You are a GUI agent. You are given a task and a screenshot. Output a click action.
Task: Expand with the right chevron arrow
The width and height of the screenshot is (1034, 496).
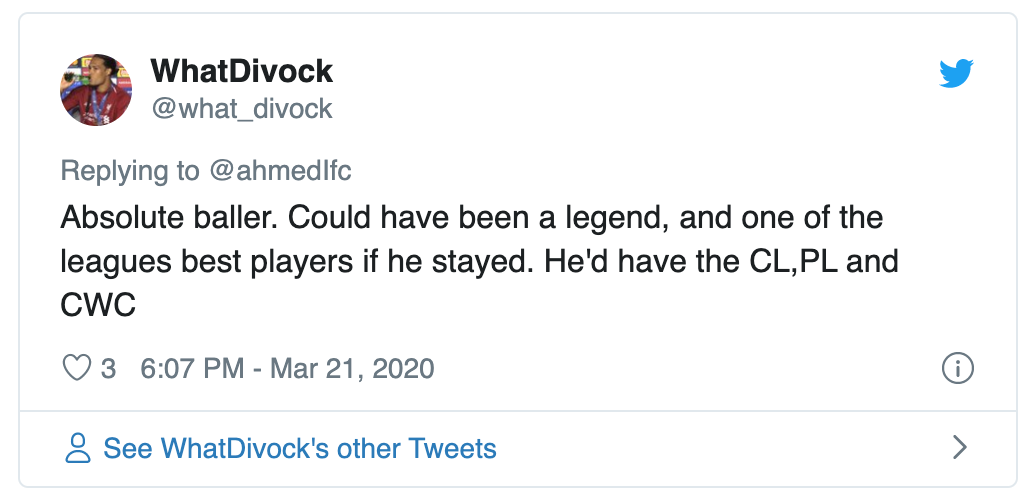pyautogui.click(x=959, y=447)
